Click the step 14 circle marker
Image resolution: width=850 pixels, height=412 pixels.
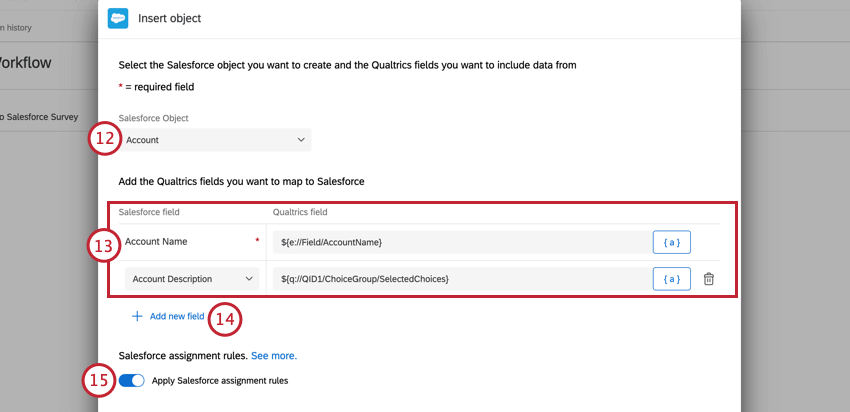(x=227, y=319)
